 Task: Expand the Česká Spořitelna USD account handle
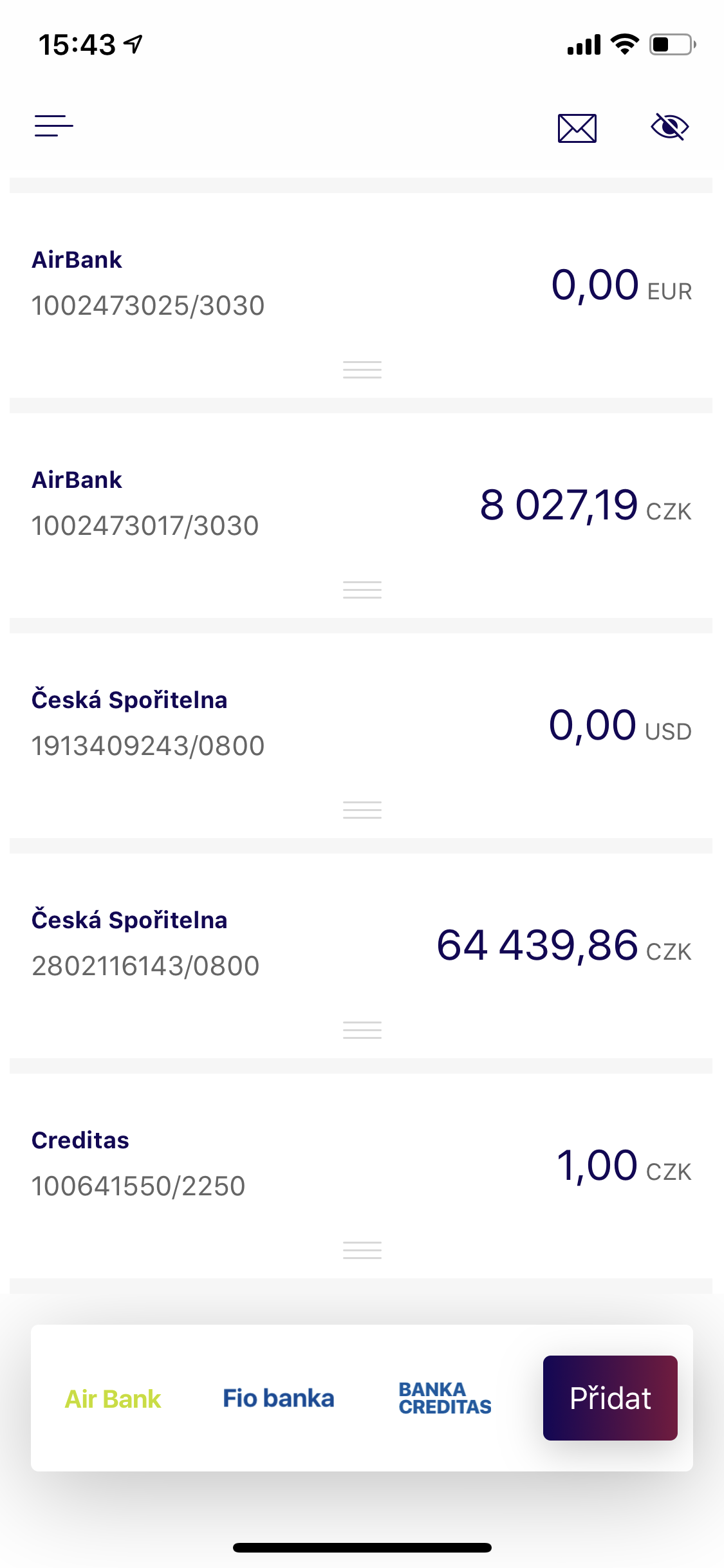pyautogui.click(x=362, y=810)
